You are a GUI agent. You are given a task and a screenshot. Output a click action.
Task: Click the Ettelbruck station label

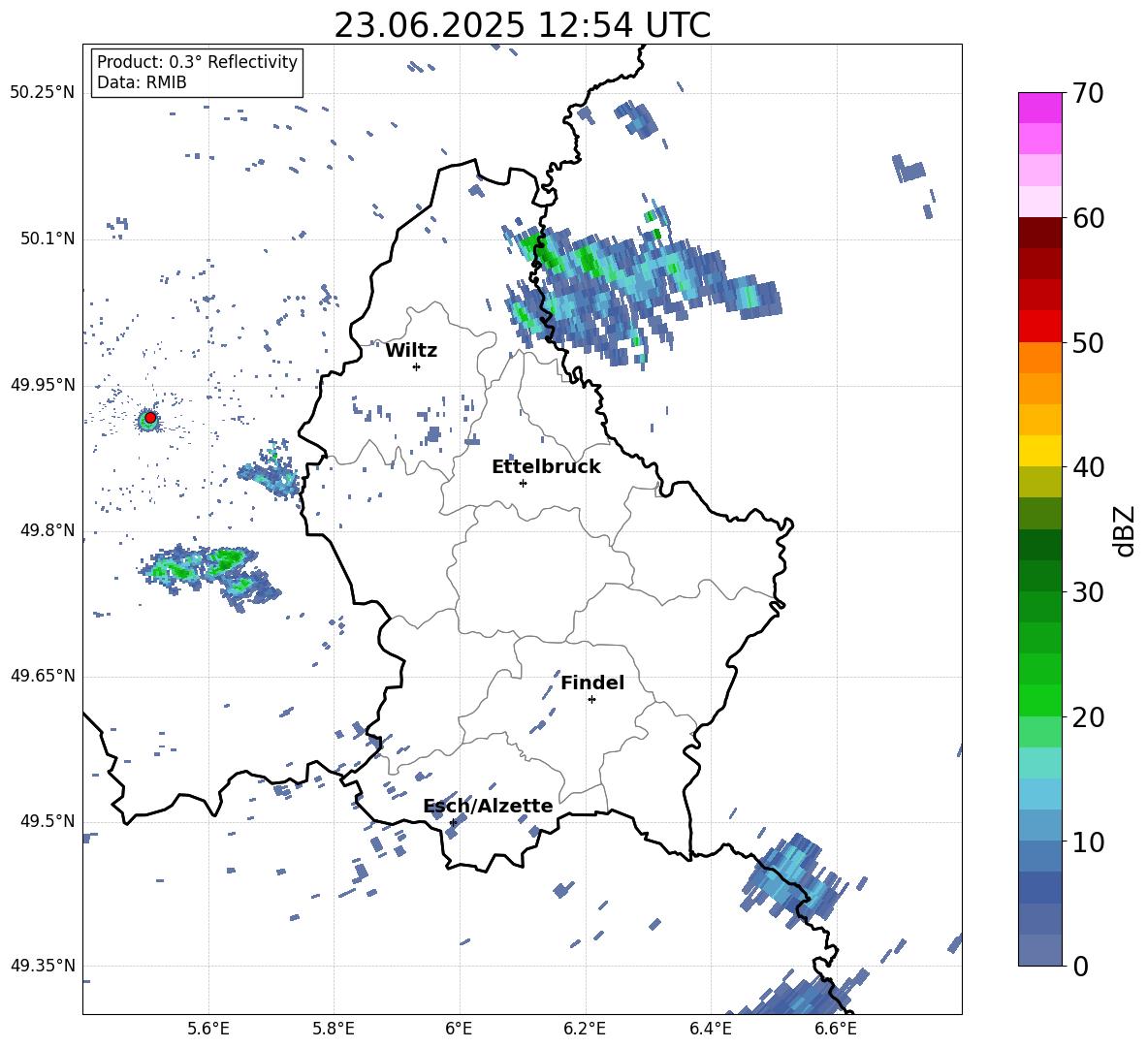[546, 467]
